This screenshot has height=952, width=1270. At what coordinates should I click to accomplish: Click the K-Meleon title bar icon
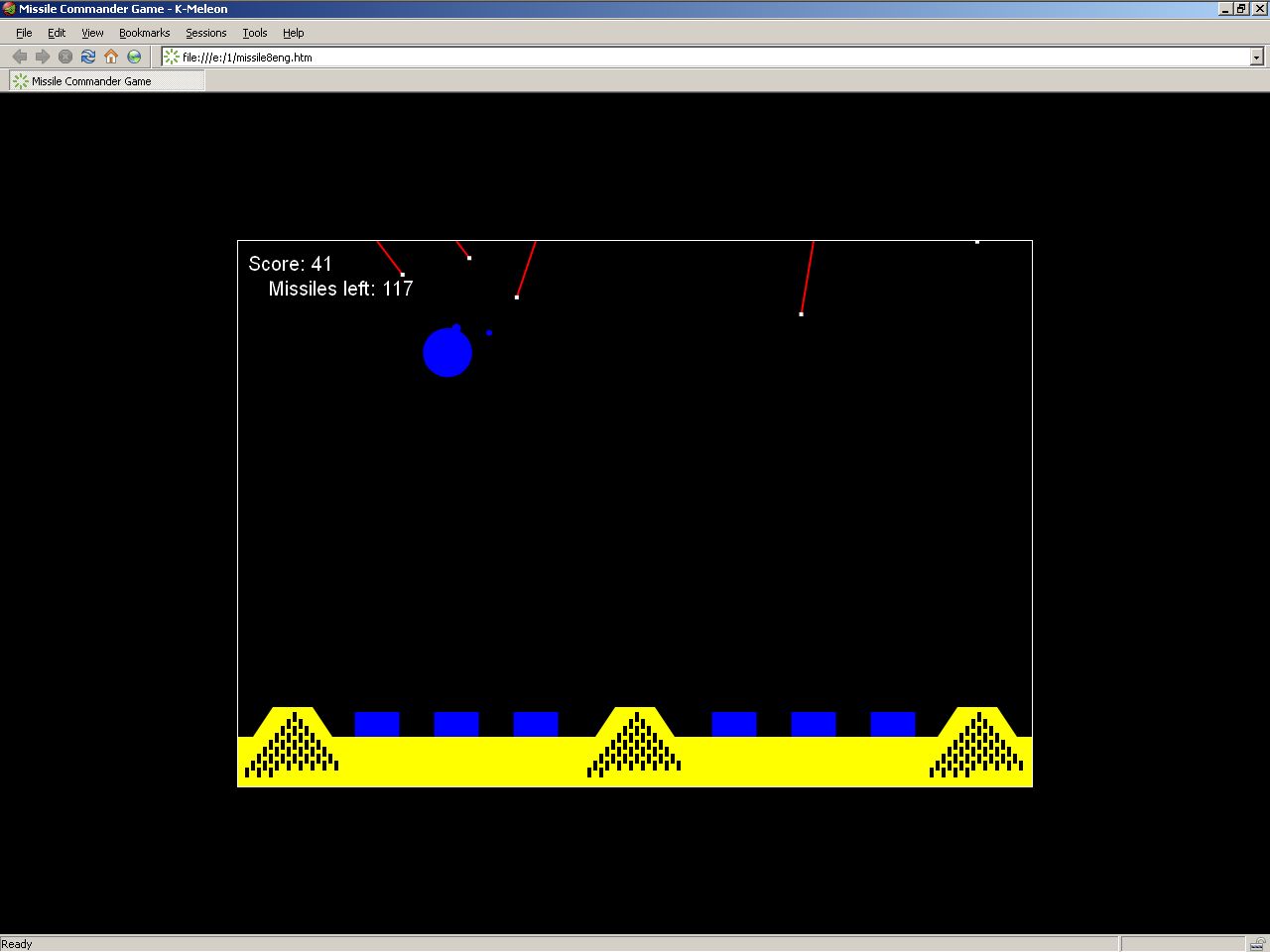(x=9, y=9)
